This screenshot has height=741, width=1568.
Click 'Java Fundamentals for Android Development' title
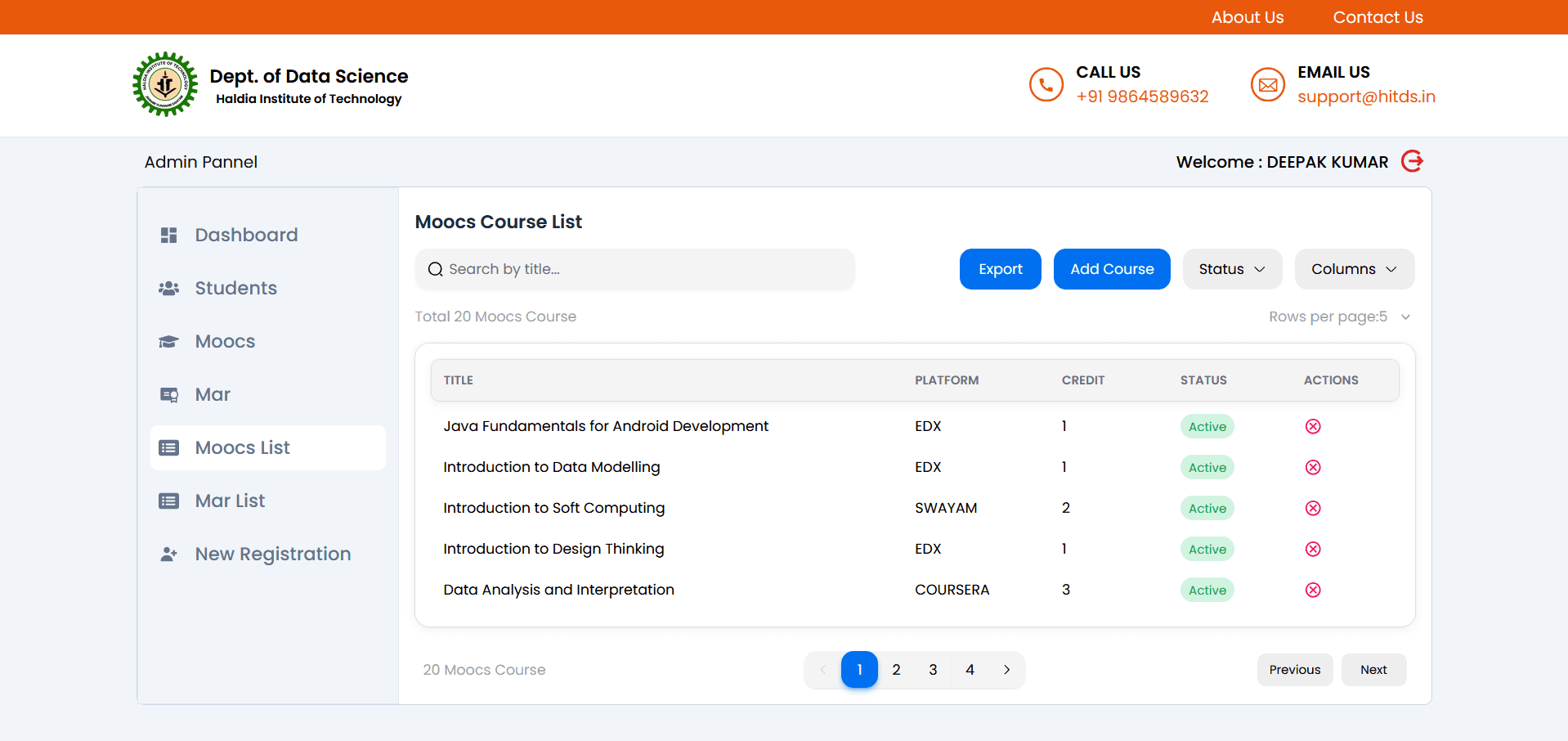point(606,426)
